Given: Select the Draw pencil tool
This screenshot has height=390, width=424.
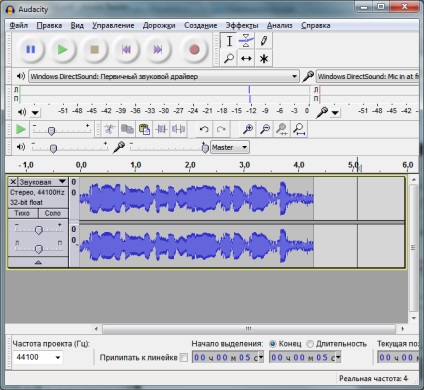Looking at the screenshot, I should (x=264, y=41).
